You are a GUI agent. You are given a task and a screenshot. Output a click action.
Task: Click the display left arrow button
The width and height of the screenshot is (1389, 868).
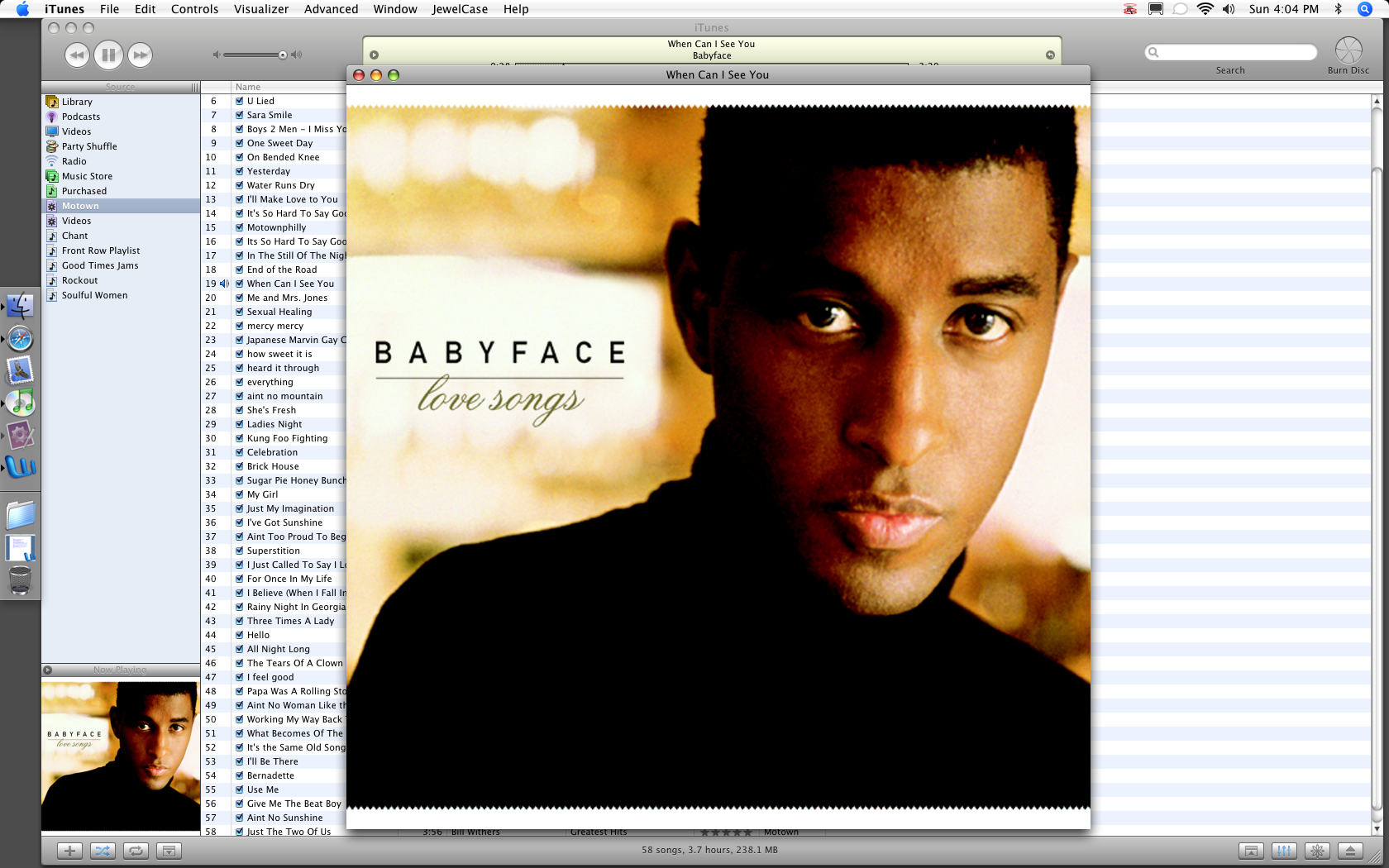[x=374, y=55]
